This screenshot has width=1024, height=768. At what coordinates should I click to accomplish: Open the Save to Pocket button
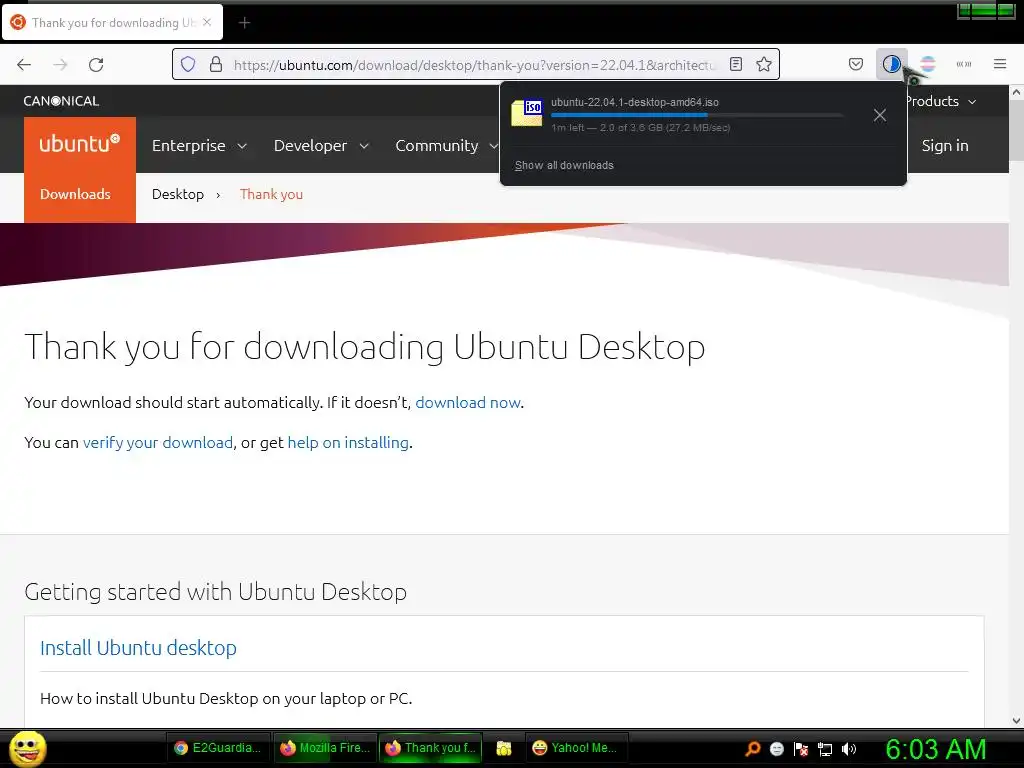click(x=856, y=64)
